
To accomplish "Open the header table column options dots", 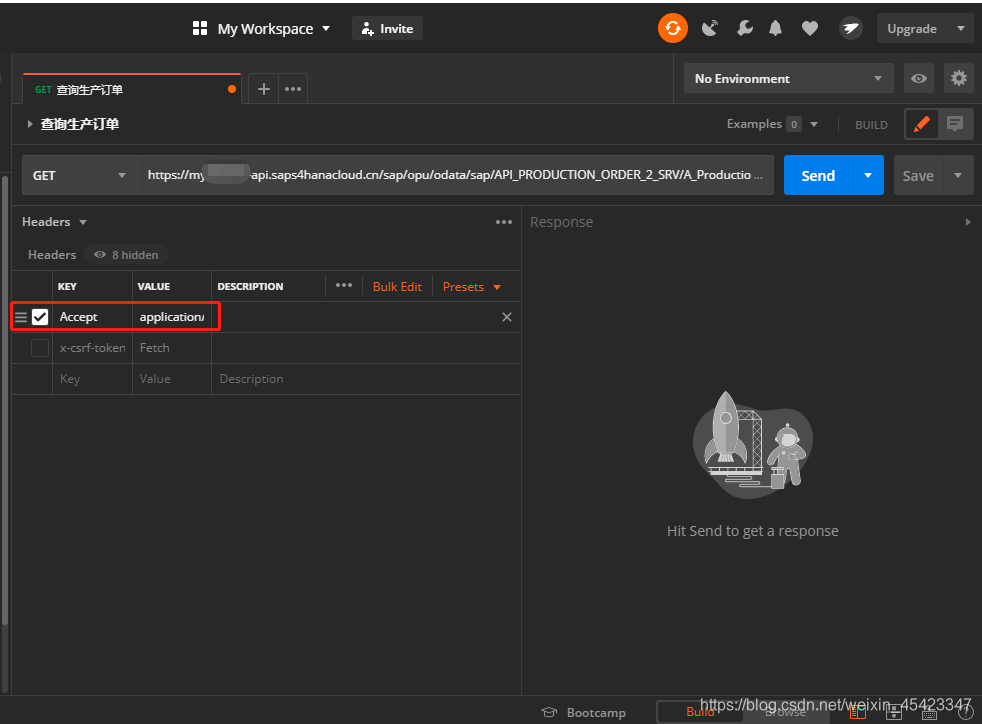I will click(x=344, y=286).
